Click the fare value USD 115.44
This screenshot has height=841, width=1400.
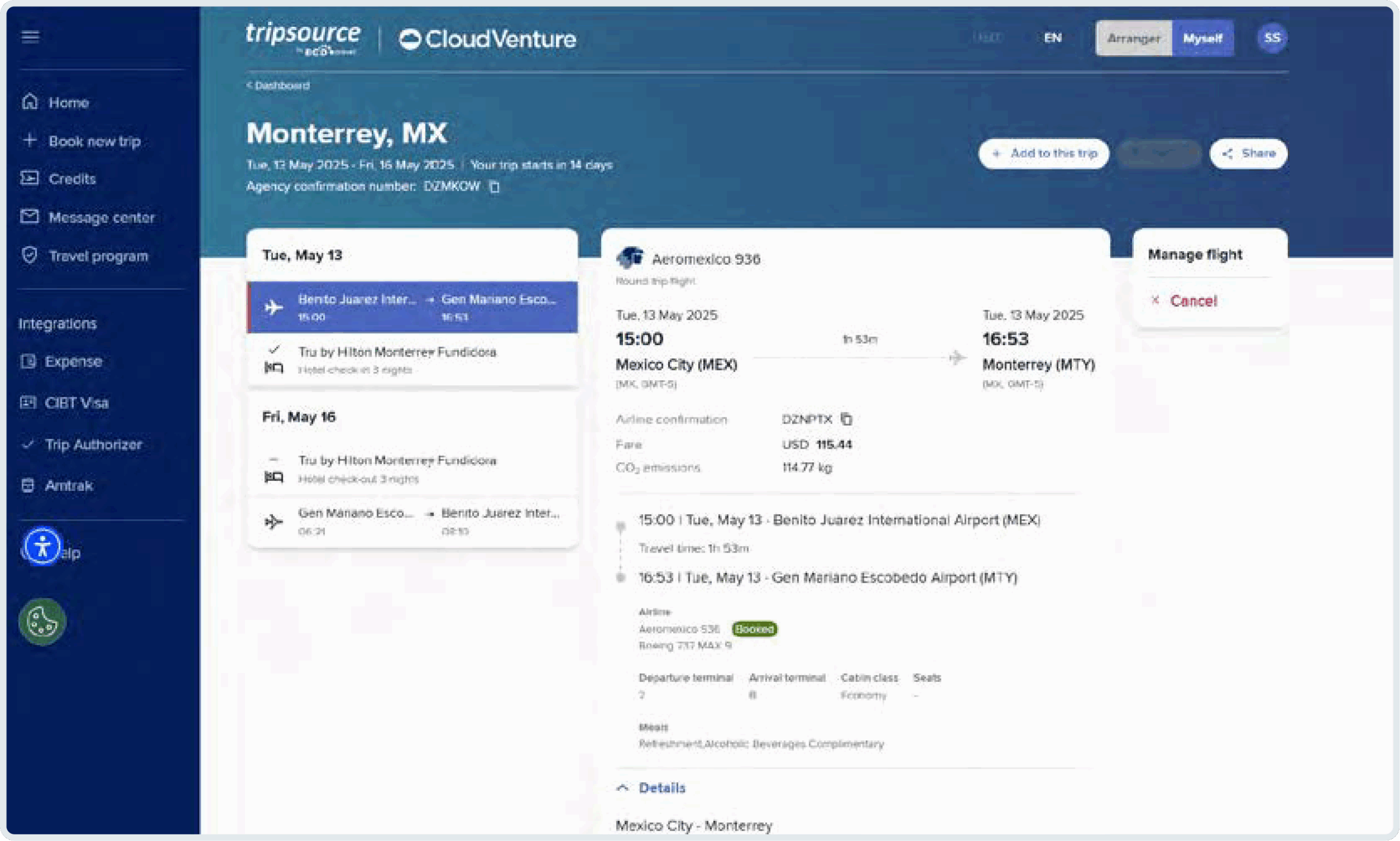817,444
